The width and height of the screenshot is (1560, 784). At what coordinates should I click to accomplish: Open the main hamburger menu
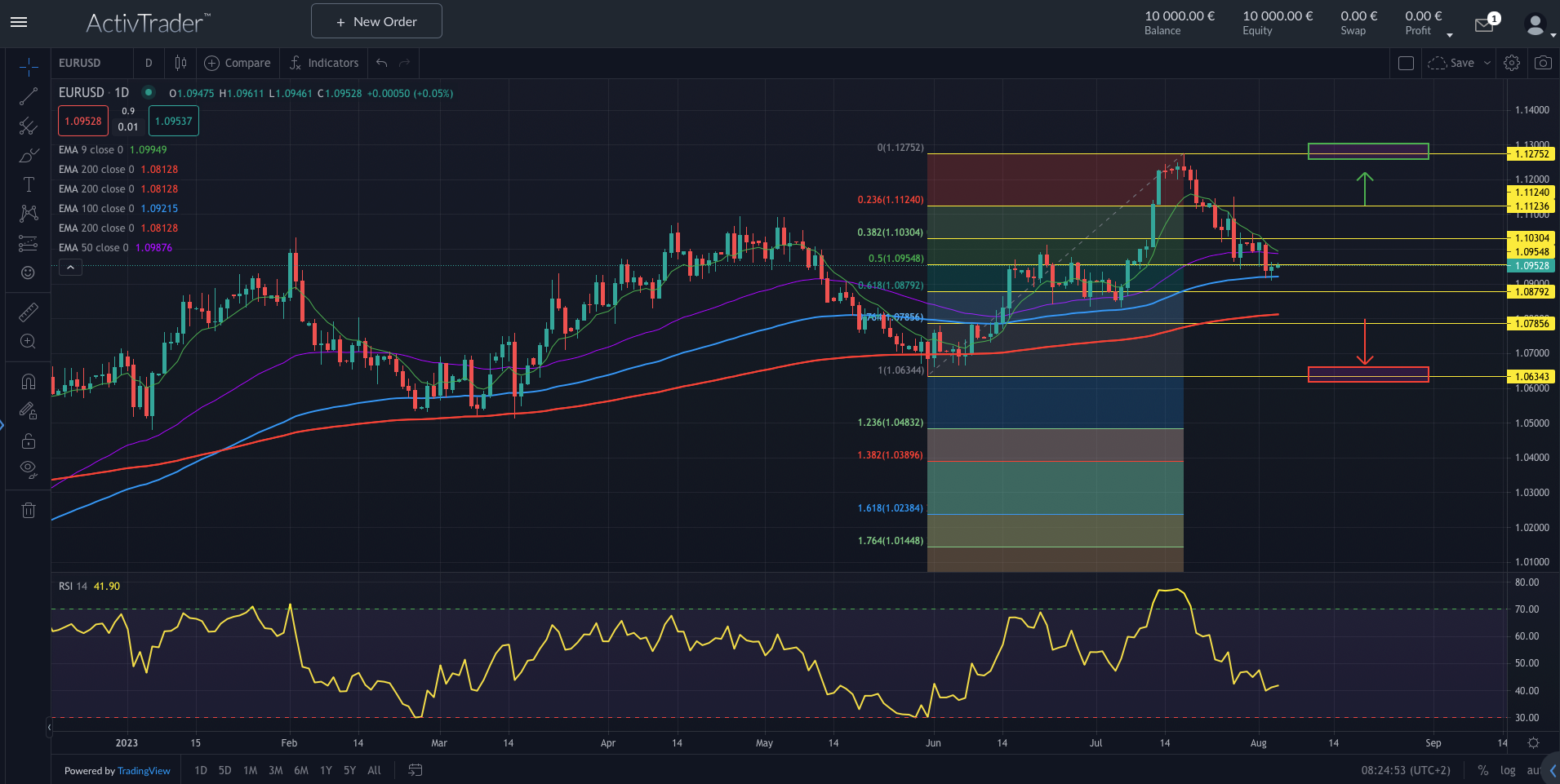(x=19, y=22)
